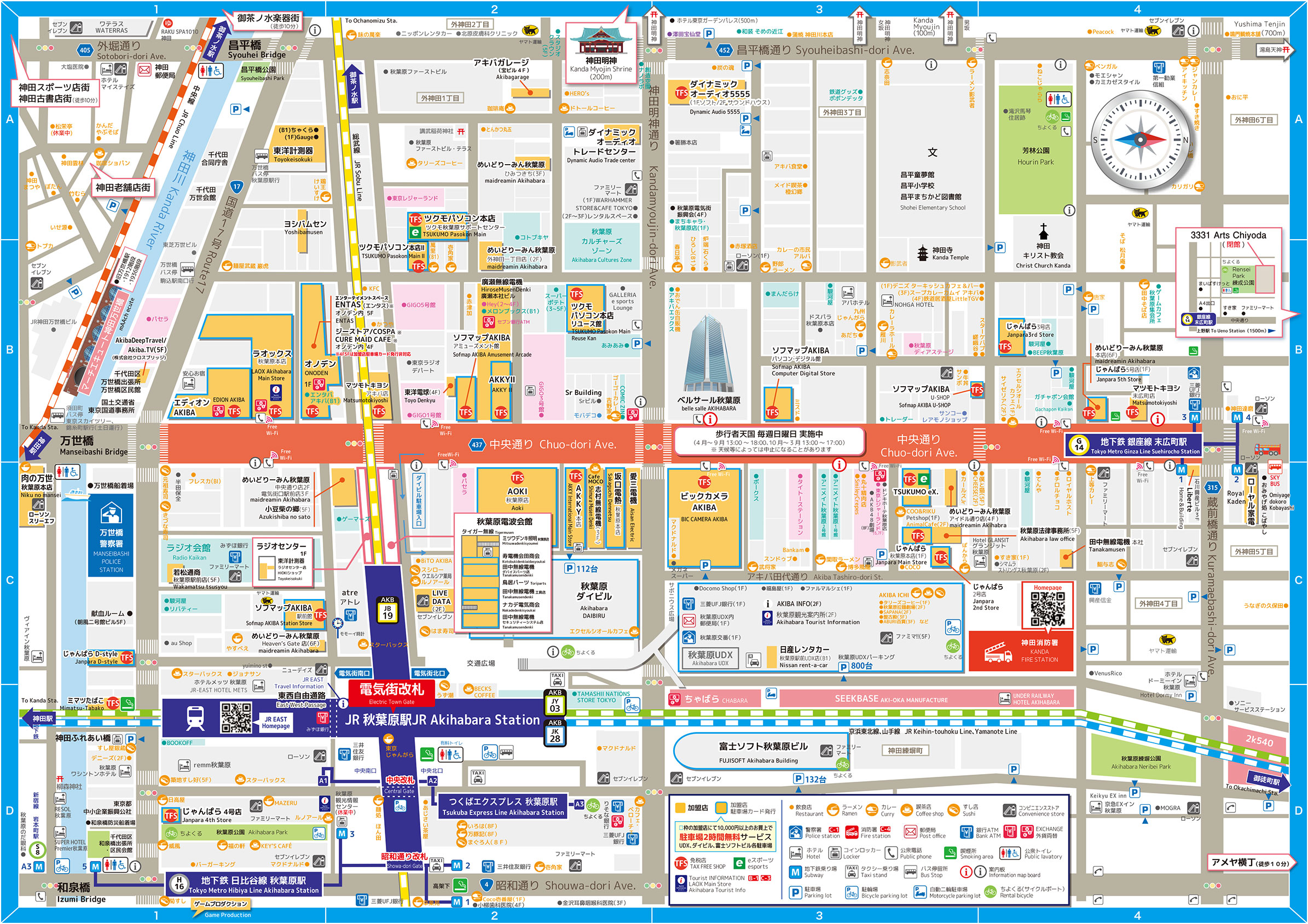Click the TAX FREE SHOP icon in the legend
Screen dimensions: 1308x924
click(681, 863)
